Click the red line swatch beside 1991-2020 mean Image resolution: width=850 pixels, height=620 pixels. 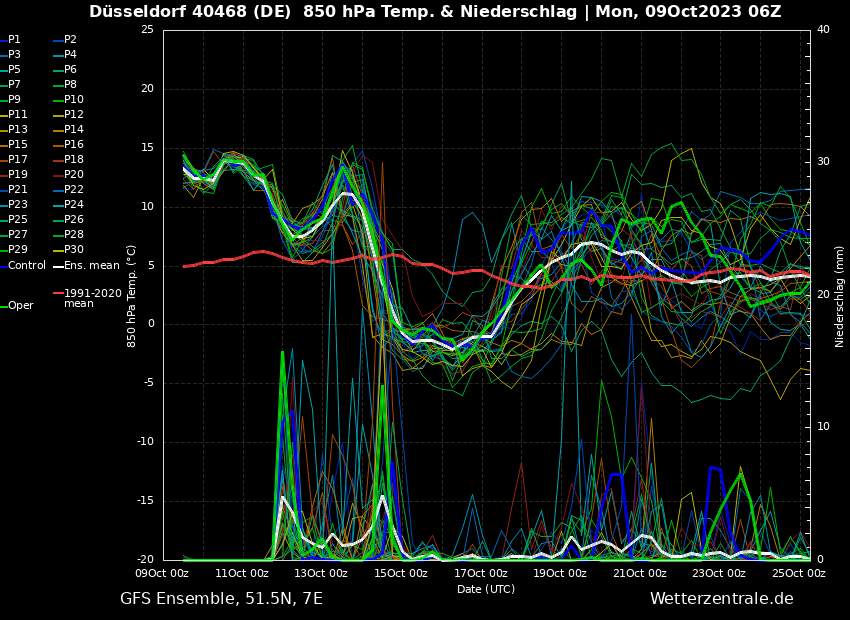[x=57, y=294]
